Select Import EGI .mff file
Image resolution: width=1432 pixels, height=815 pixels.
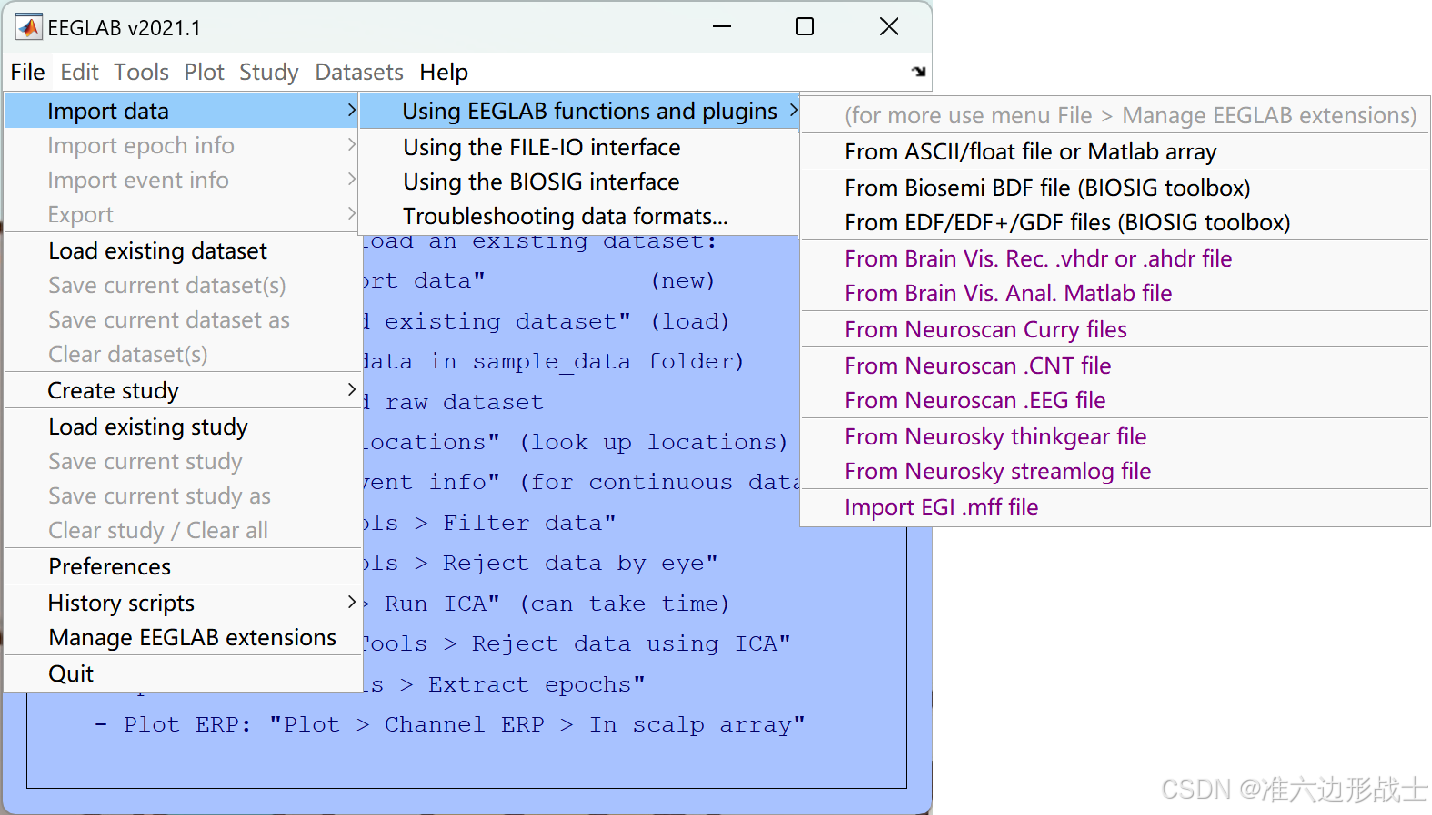[x=1115, y=507]
